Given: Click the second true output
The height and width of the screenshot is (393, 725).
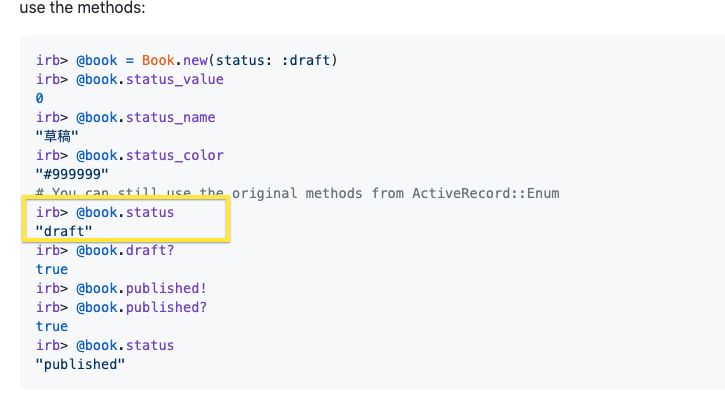Looking at the screenshot, I should pos(52,326).
